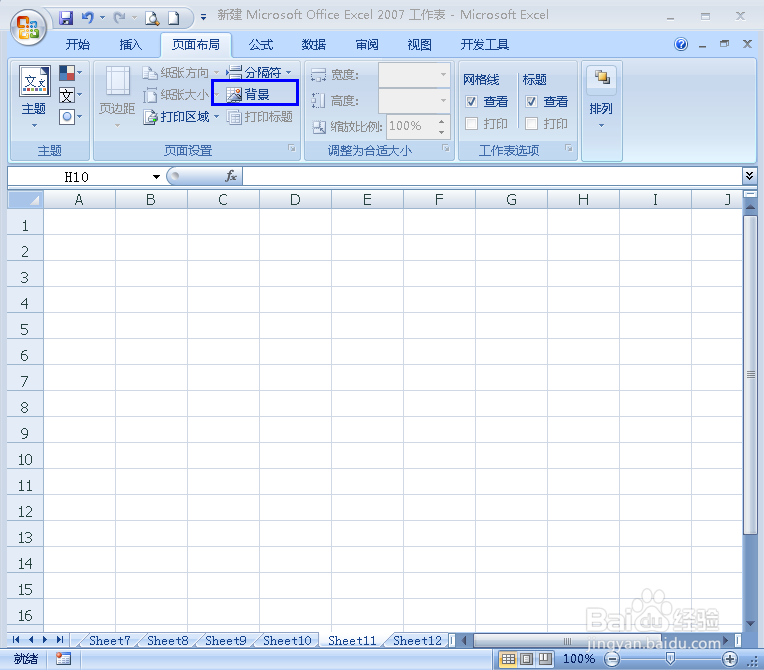Image resolution: width=764 pixels, height=670 pixels.
Task: Toggle gridlines view (网格线 查看) checkbox
Action: tap(471, 101)
